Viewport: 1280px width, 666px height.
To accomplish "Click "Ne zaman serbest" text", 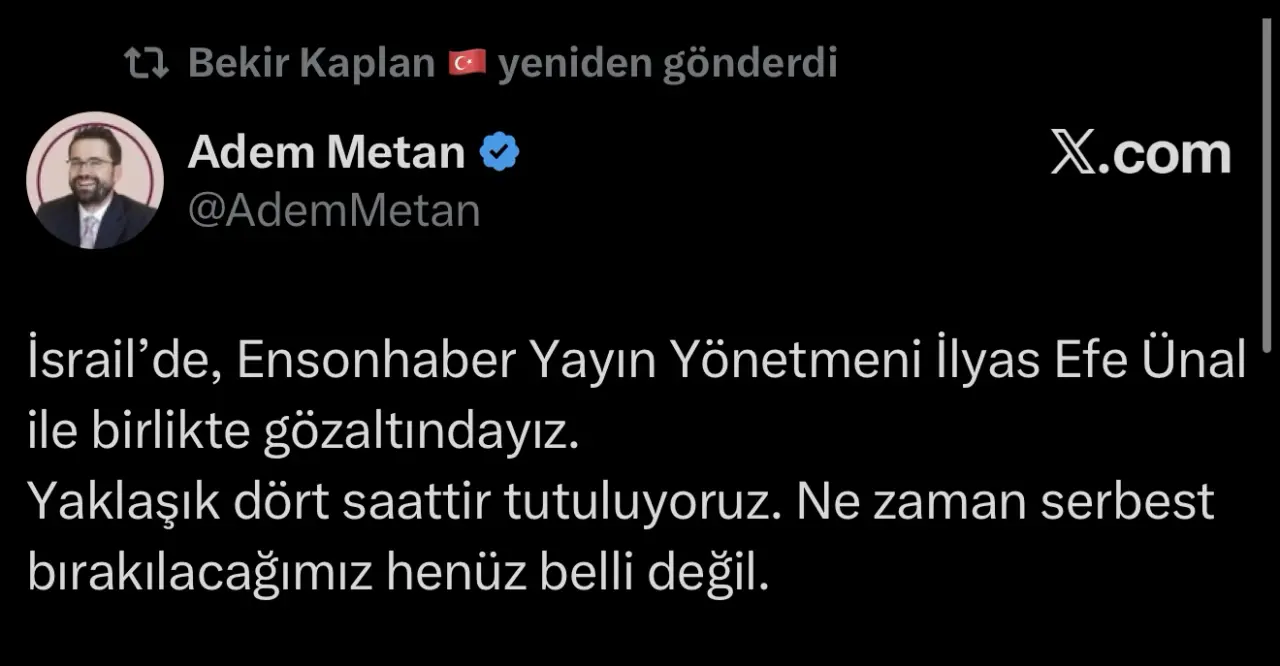I will (x=1005, y=505).
